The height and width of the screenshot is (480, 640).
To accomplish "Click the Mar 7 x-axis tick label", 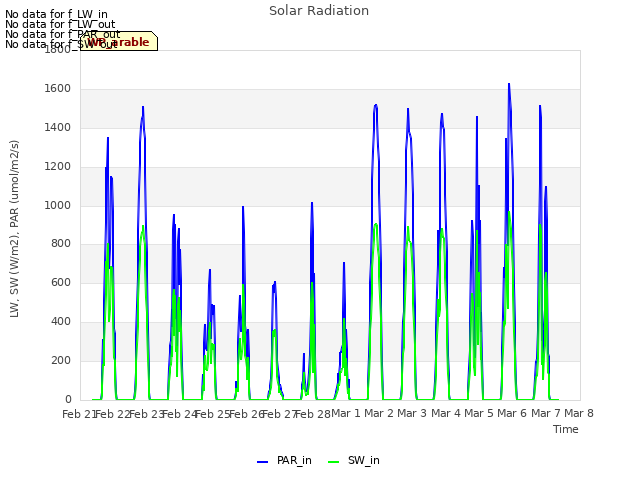I will [x=546, y=413].
